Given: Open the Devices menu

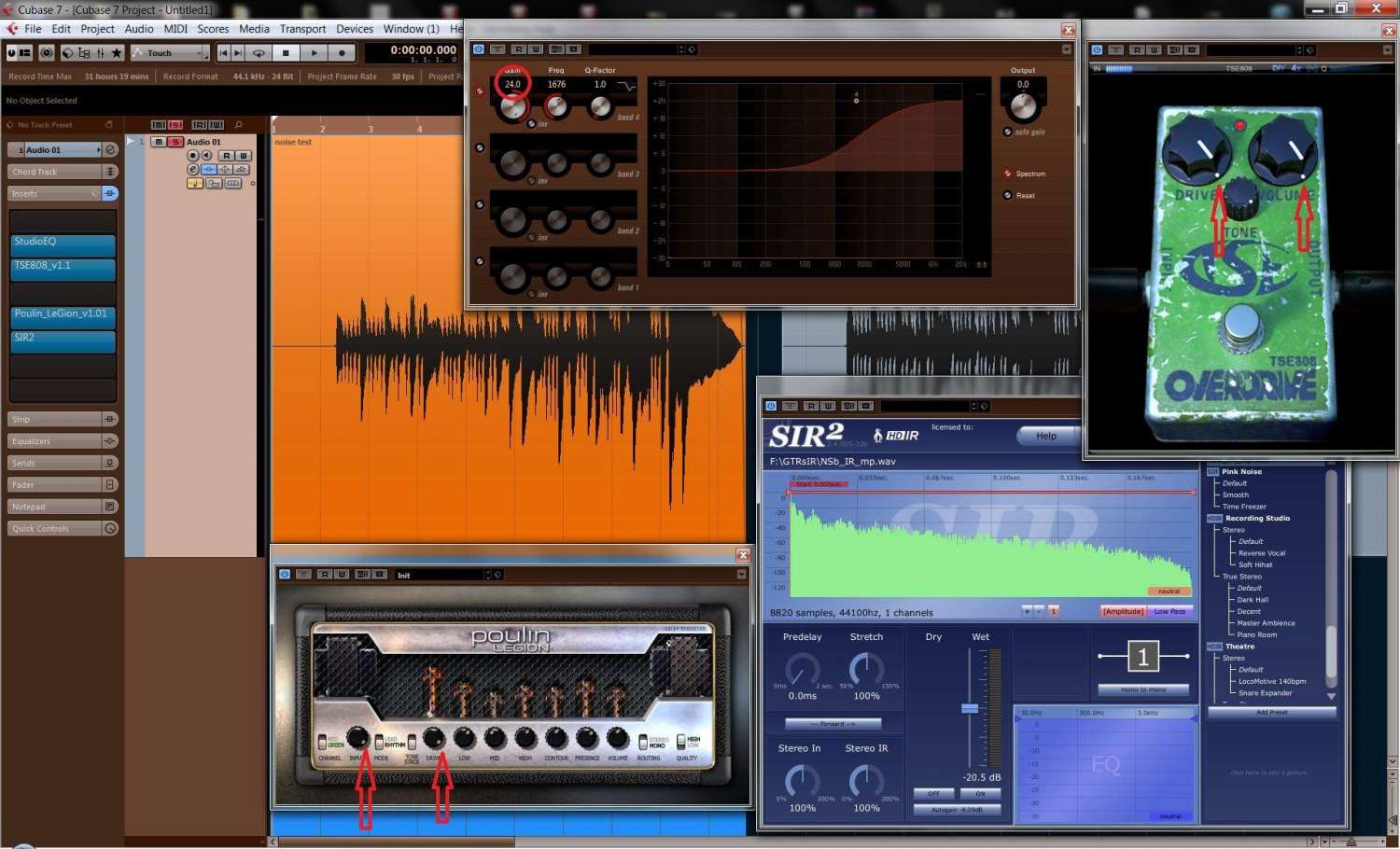Looking at the screenshot, I should coord(355,29).
